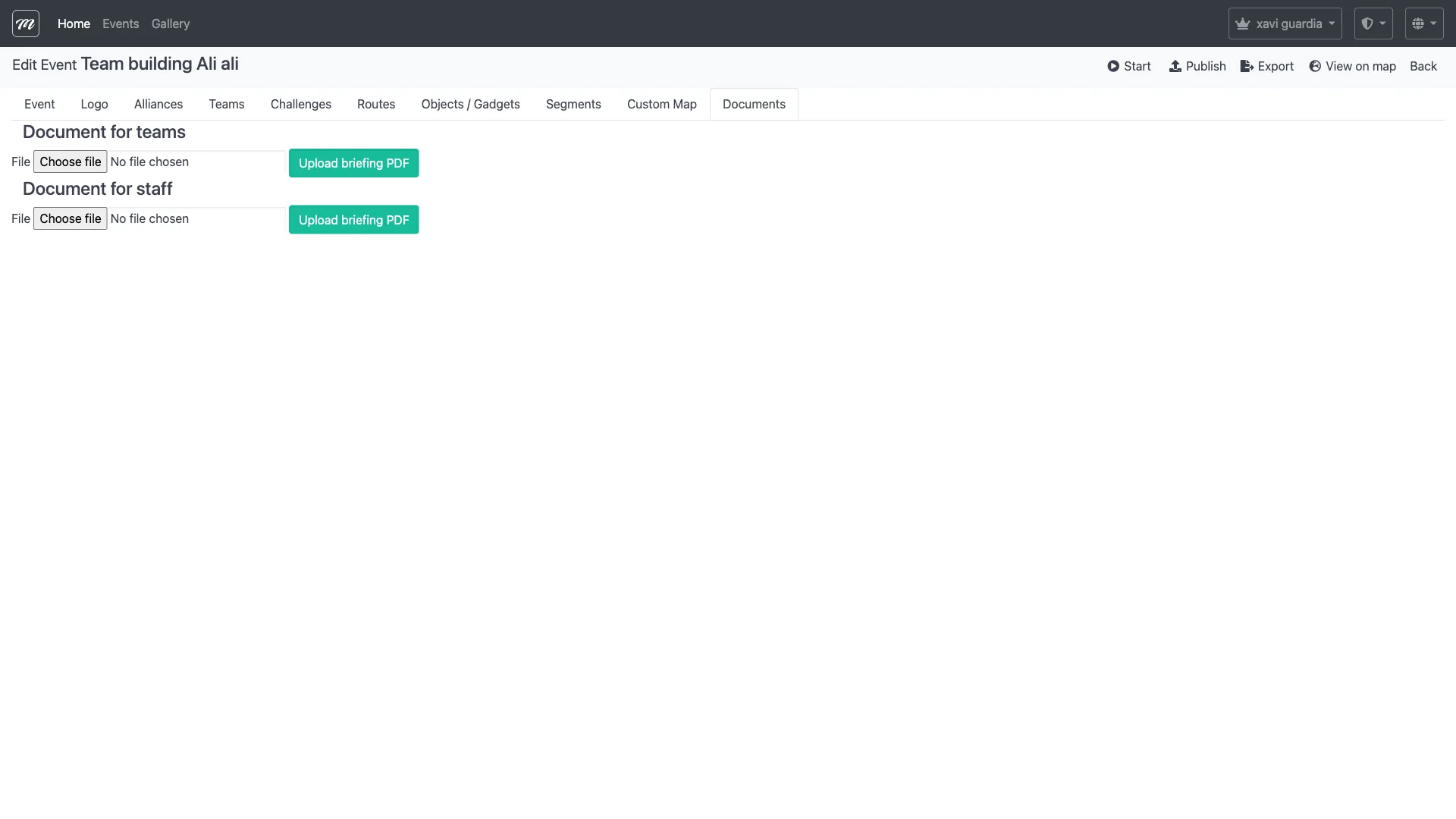Click the globe icon next to View on map
The image size is (1456, 819).
tap(1314, 66)
